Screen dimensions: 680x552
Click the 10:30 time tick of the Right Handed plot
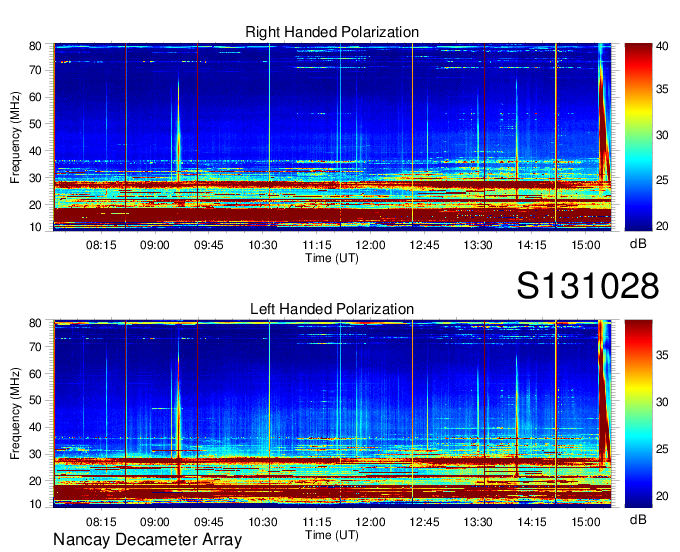point(263,245)
